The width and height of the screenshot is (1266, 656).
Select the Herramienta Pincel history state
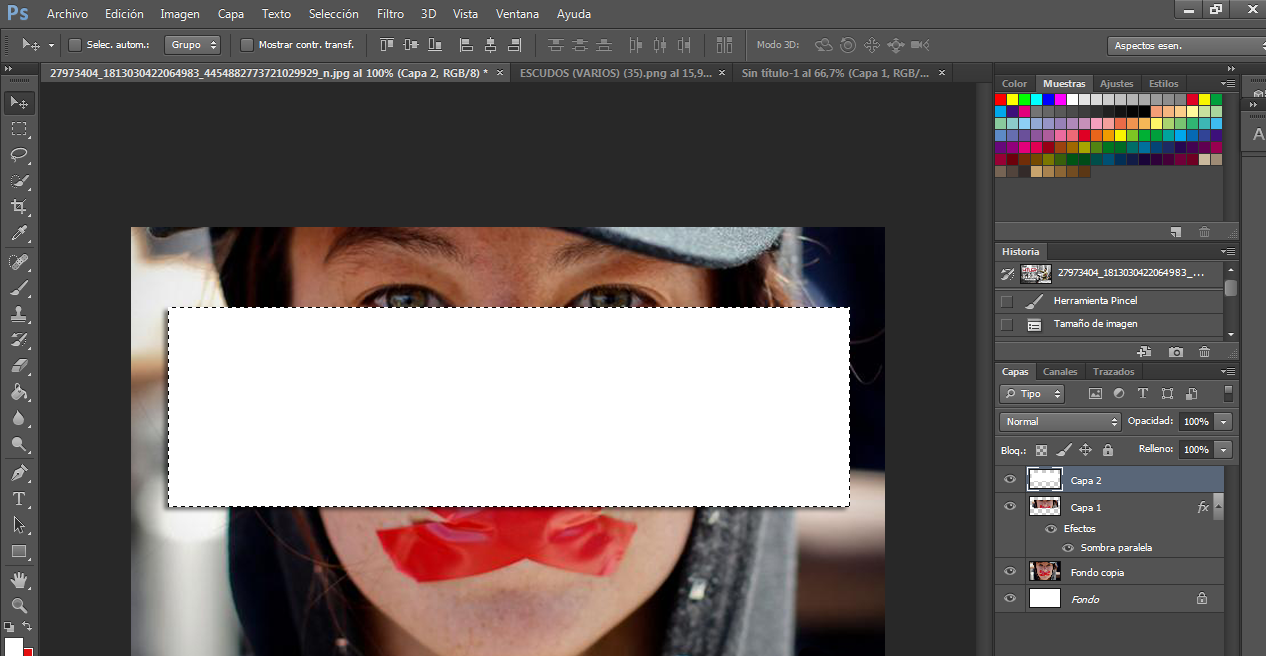(1095, 301)
